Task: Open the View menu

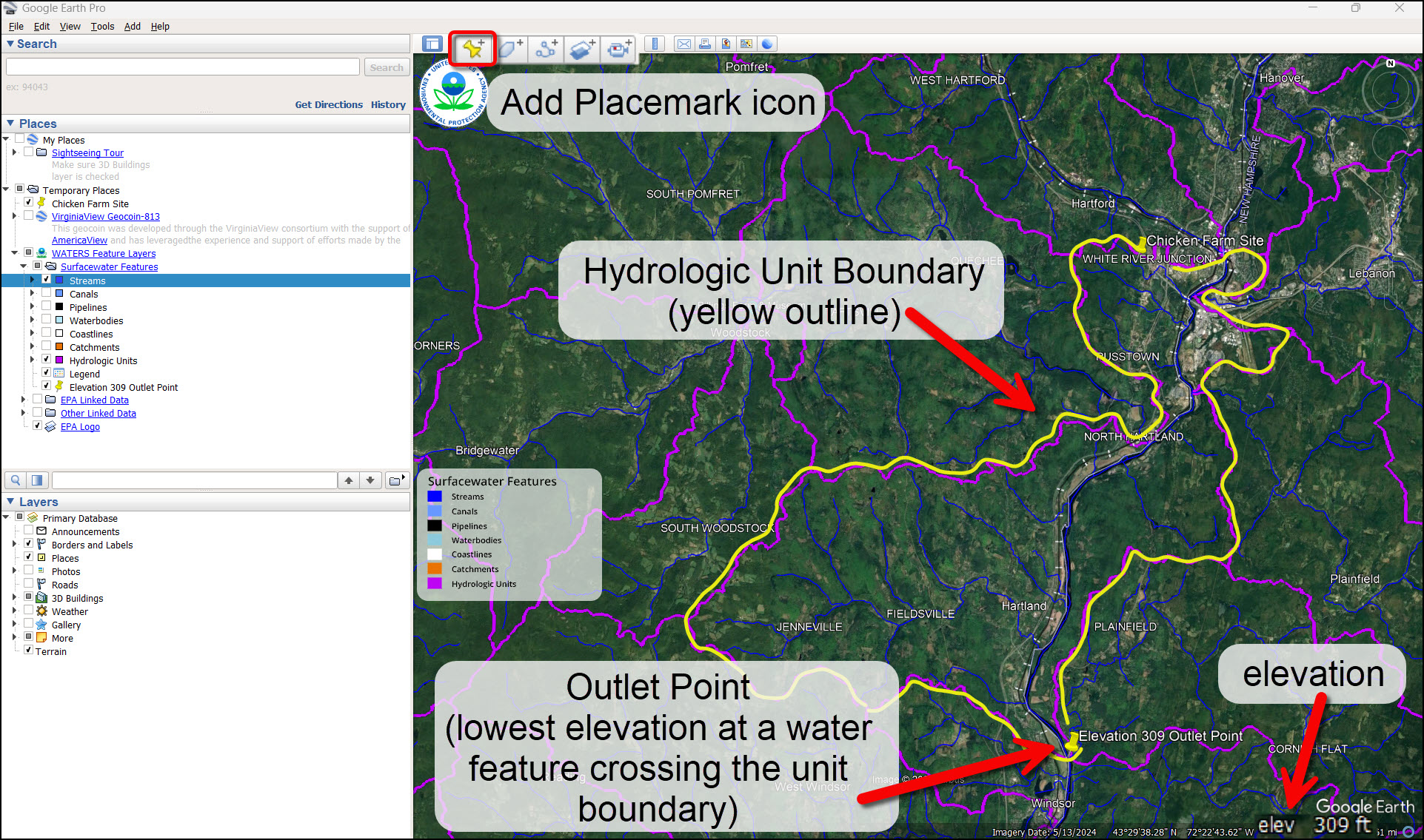Action: coord(70,26)
